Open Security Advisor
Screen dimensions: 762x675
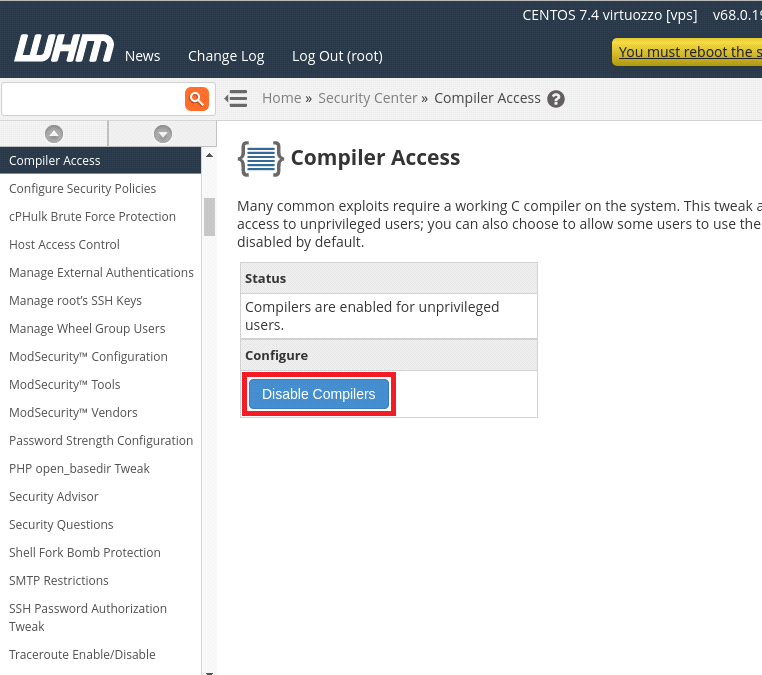[x=53, y=497]
